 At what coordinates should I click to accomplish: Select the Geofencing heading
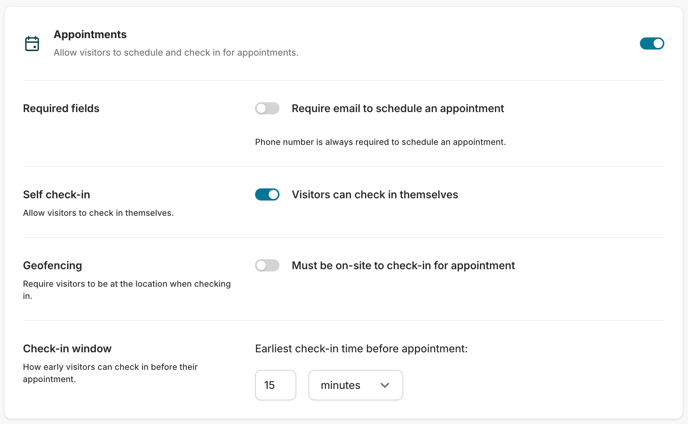point(52,266)
